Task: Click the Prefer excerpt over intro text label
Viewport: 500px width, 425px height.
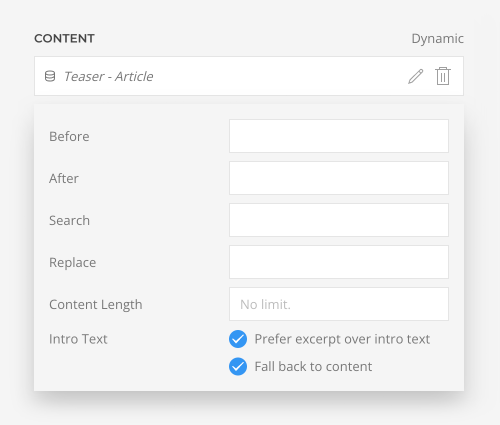Action: [342, 339]
